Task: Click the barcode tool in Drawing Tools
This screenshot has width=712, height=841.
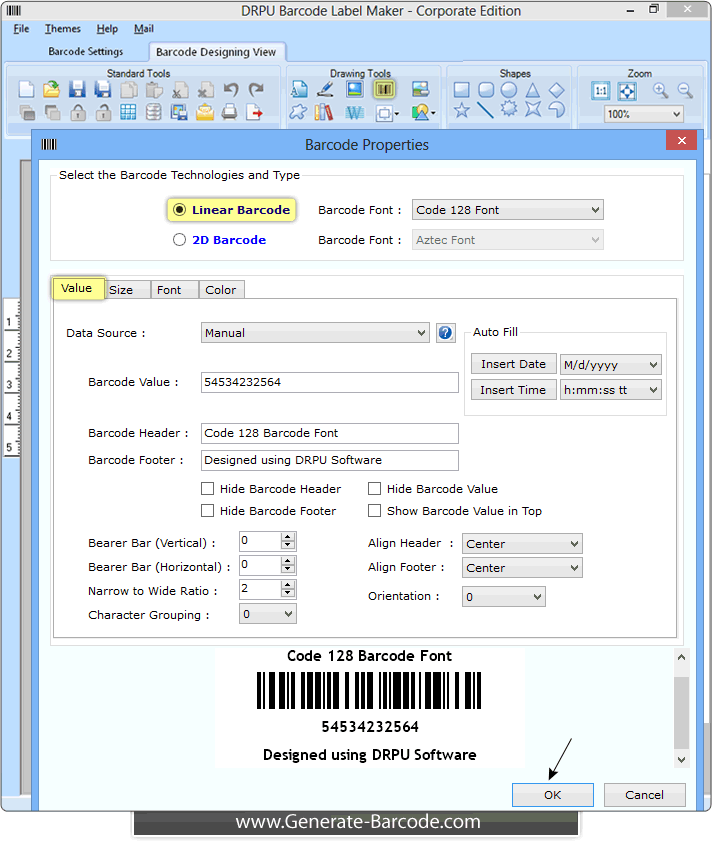Action: (x=385, y=89)
